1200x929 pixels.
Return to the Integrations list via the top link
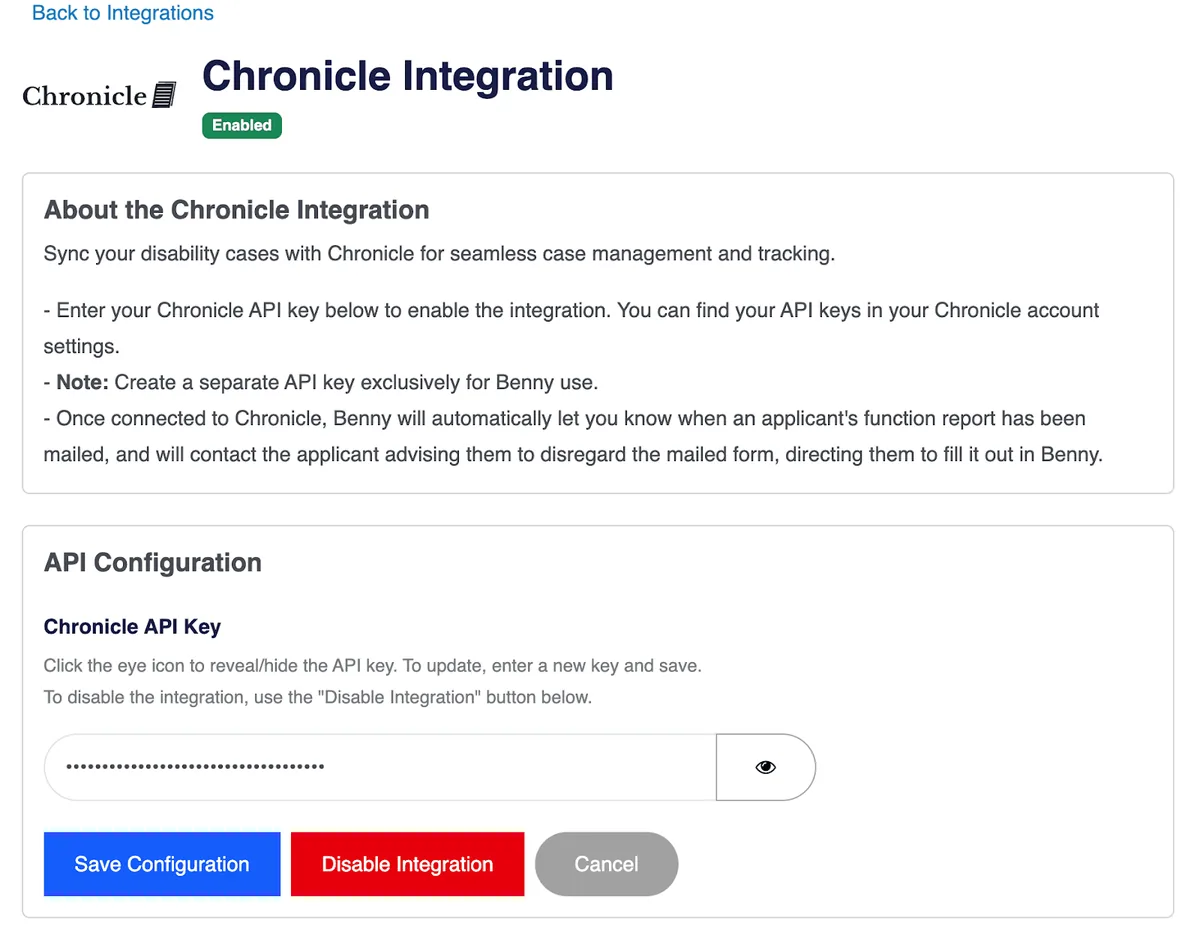click(122, 13)
